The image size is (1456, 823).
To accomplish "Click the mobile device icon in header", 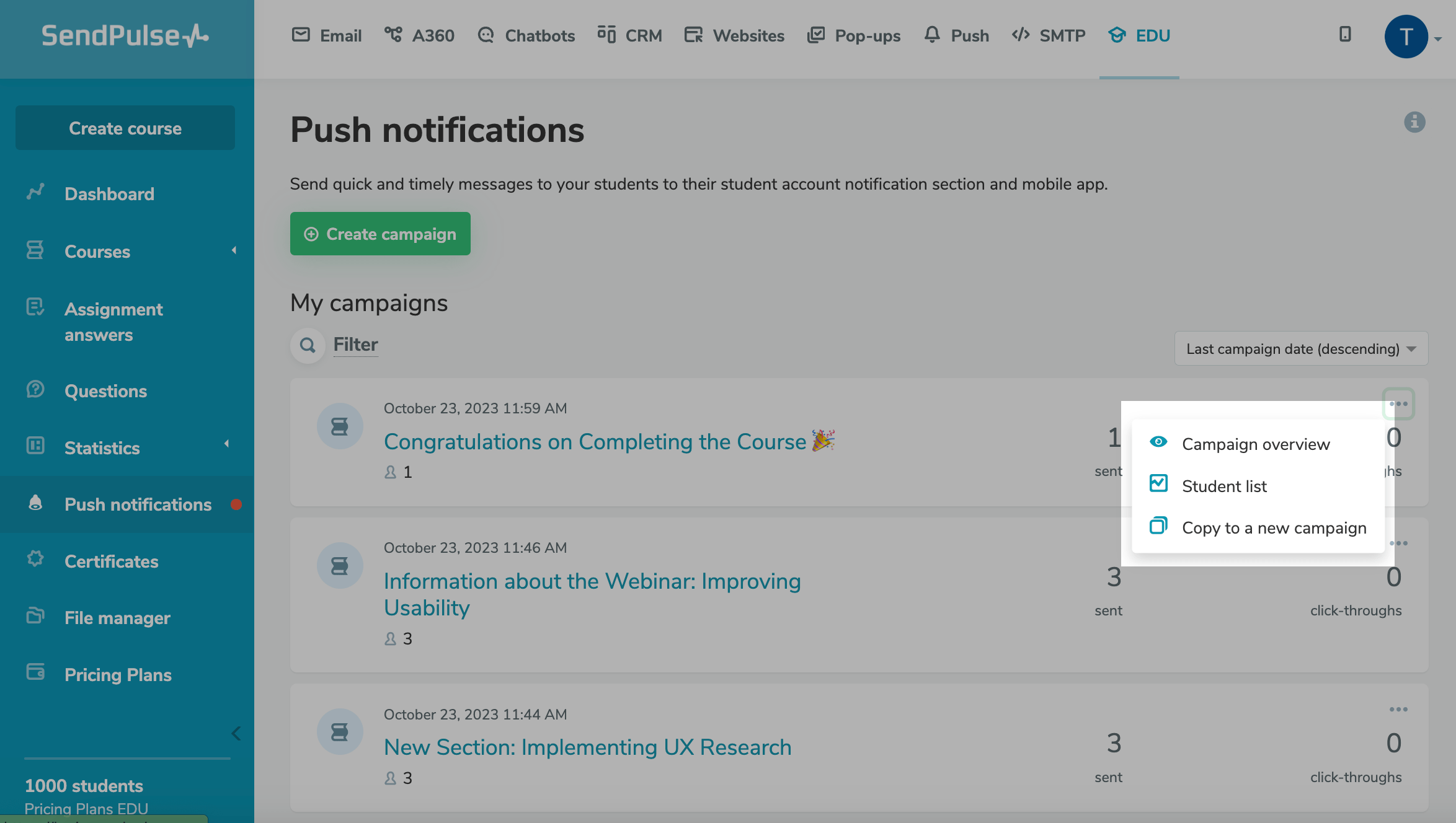I will coord(1344,35).
